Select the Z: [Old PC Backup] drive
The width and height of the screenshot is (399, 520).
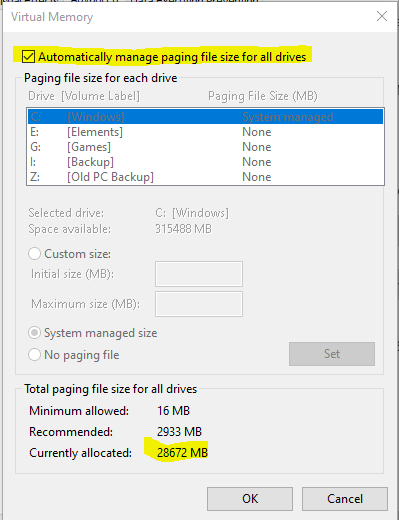click(x=205, y=177)
